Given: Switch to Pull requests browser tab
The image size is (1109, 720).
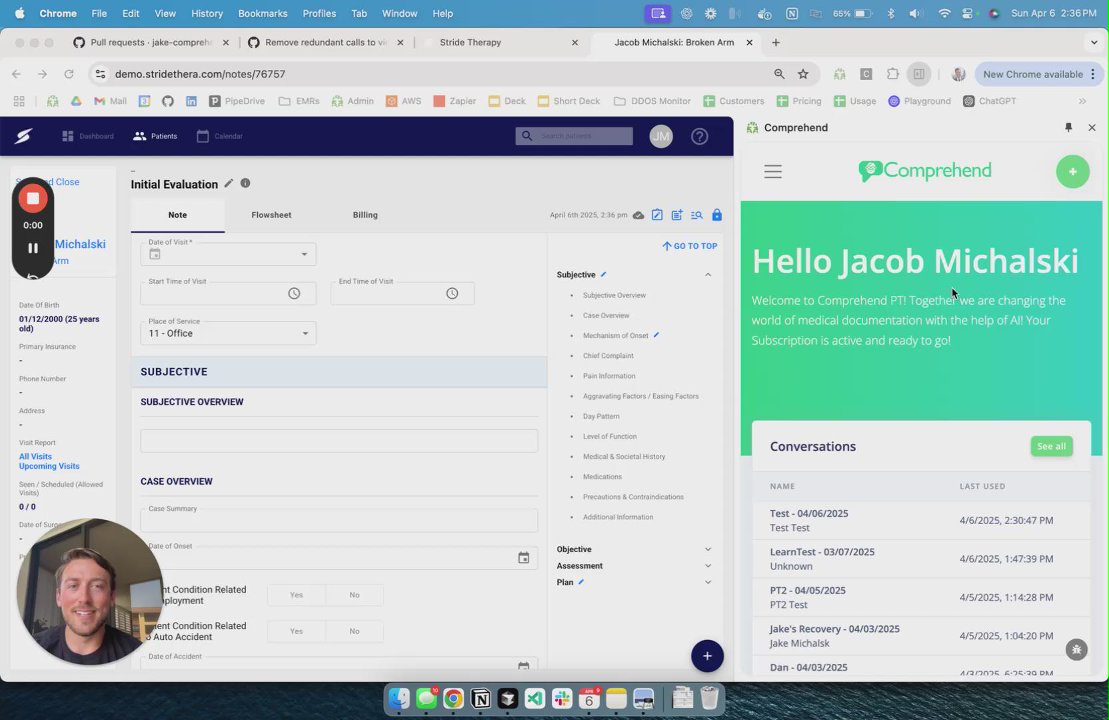Looking at the screenshot, I should pos(151,42).
